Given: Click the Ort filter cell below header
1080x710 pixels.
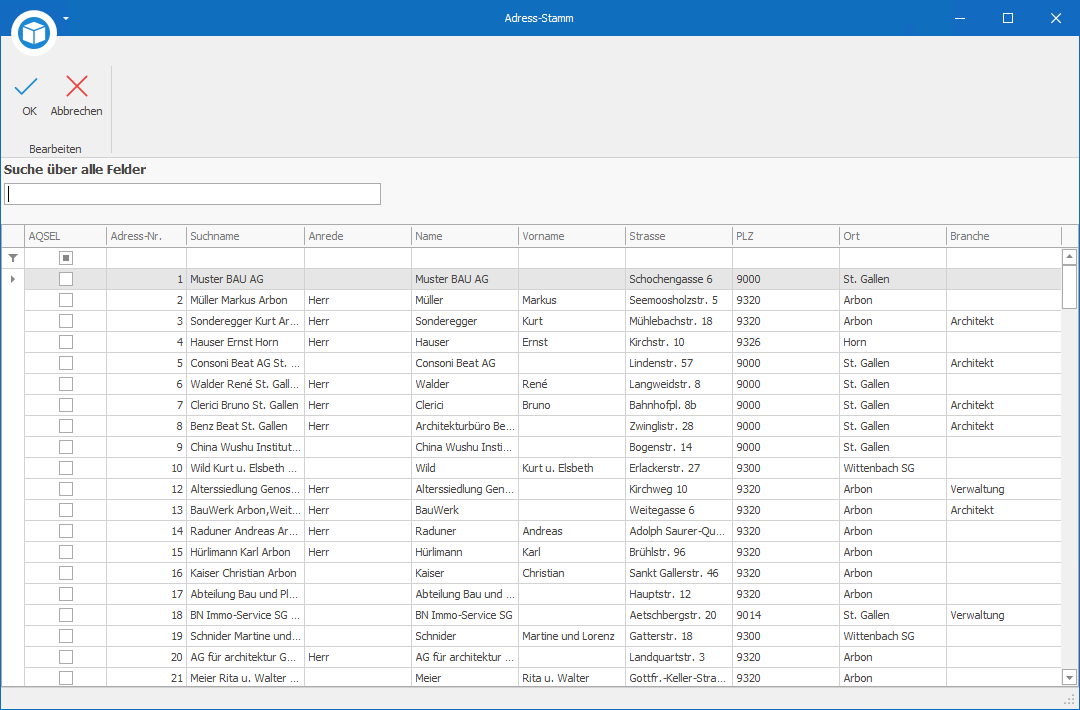Looking at the screenshot, I should [x=893, y=258].
